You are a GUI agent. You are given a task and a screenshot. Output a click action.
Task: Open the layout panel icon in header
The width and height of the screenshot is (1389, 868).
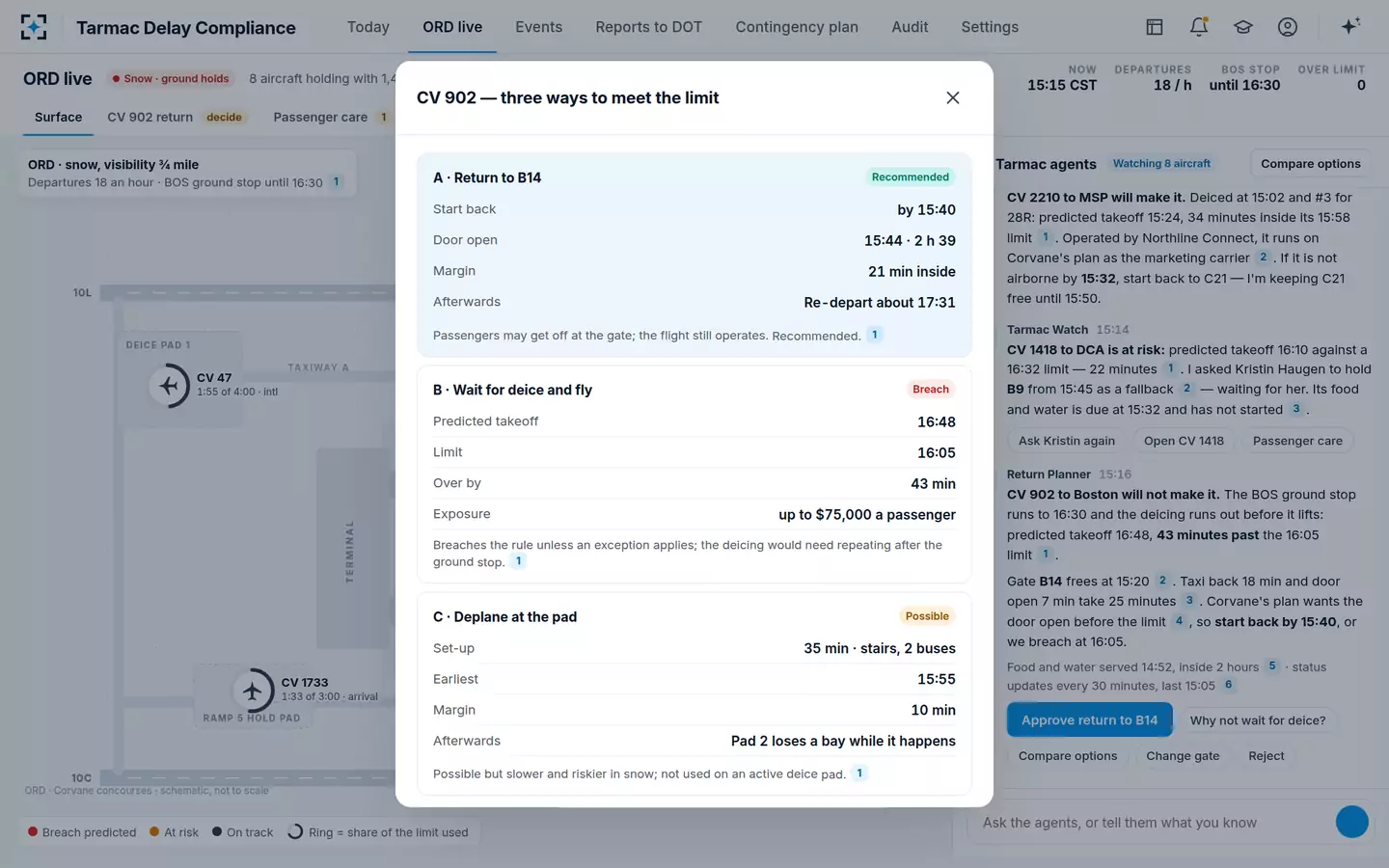pos(1155,27)
